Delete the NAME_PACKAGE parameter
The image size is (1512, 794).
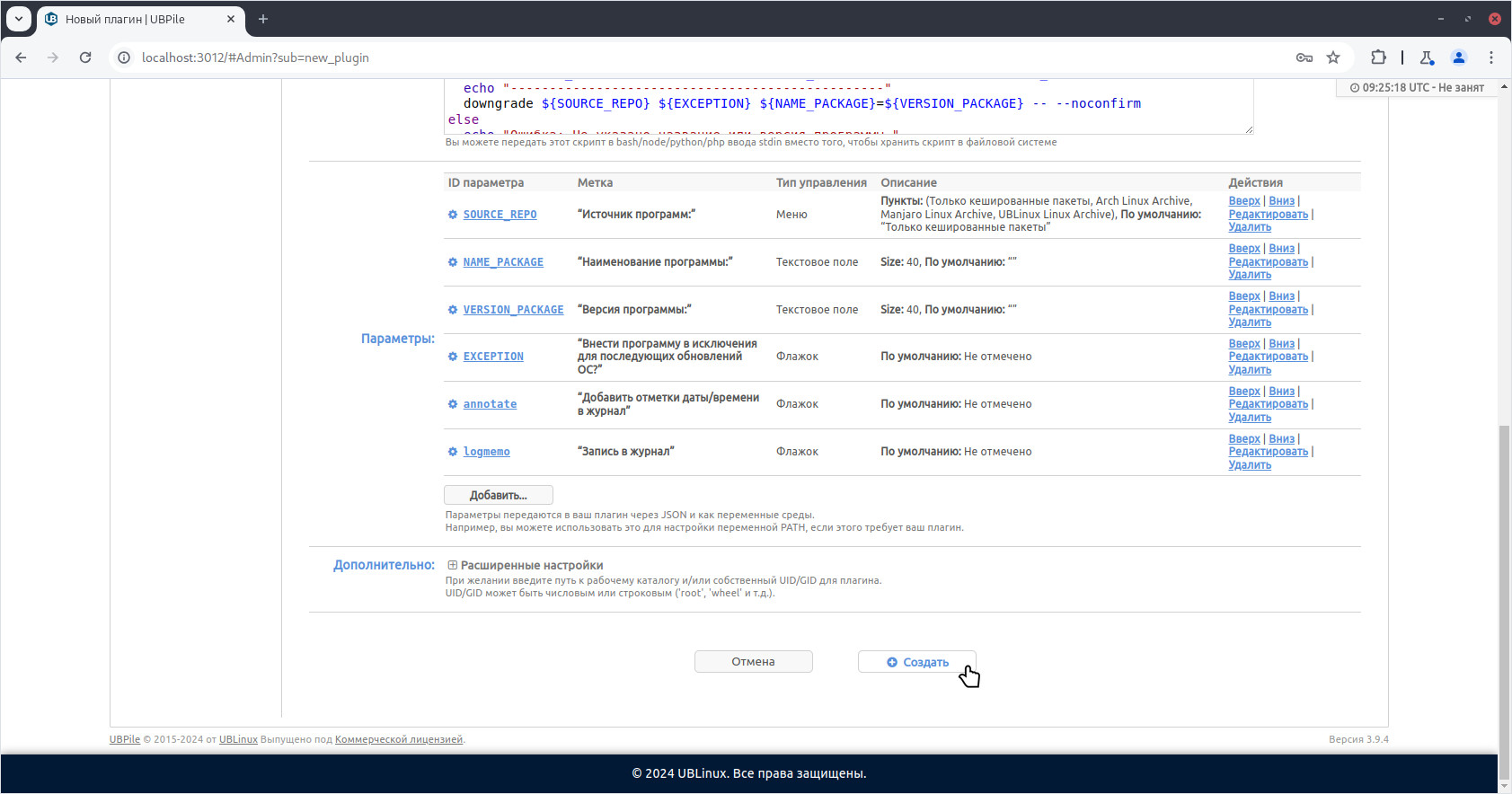(1250, 275)
